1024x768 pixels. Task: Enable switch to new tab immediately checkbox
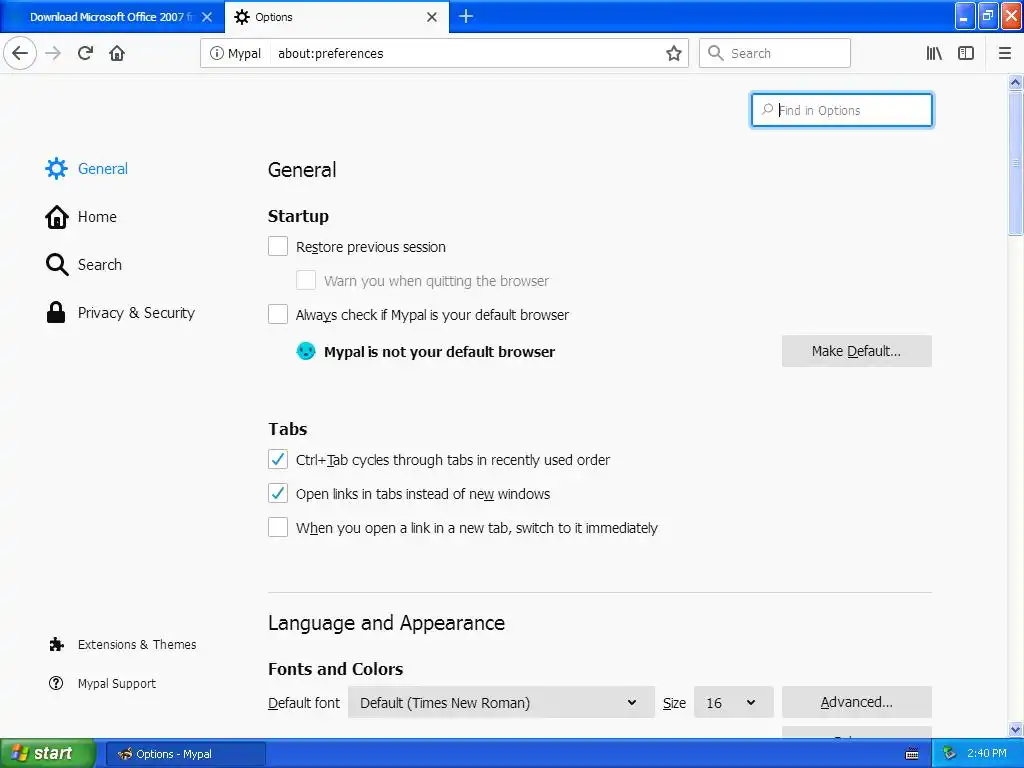point(278,527)
